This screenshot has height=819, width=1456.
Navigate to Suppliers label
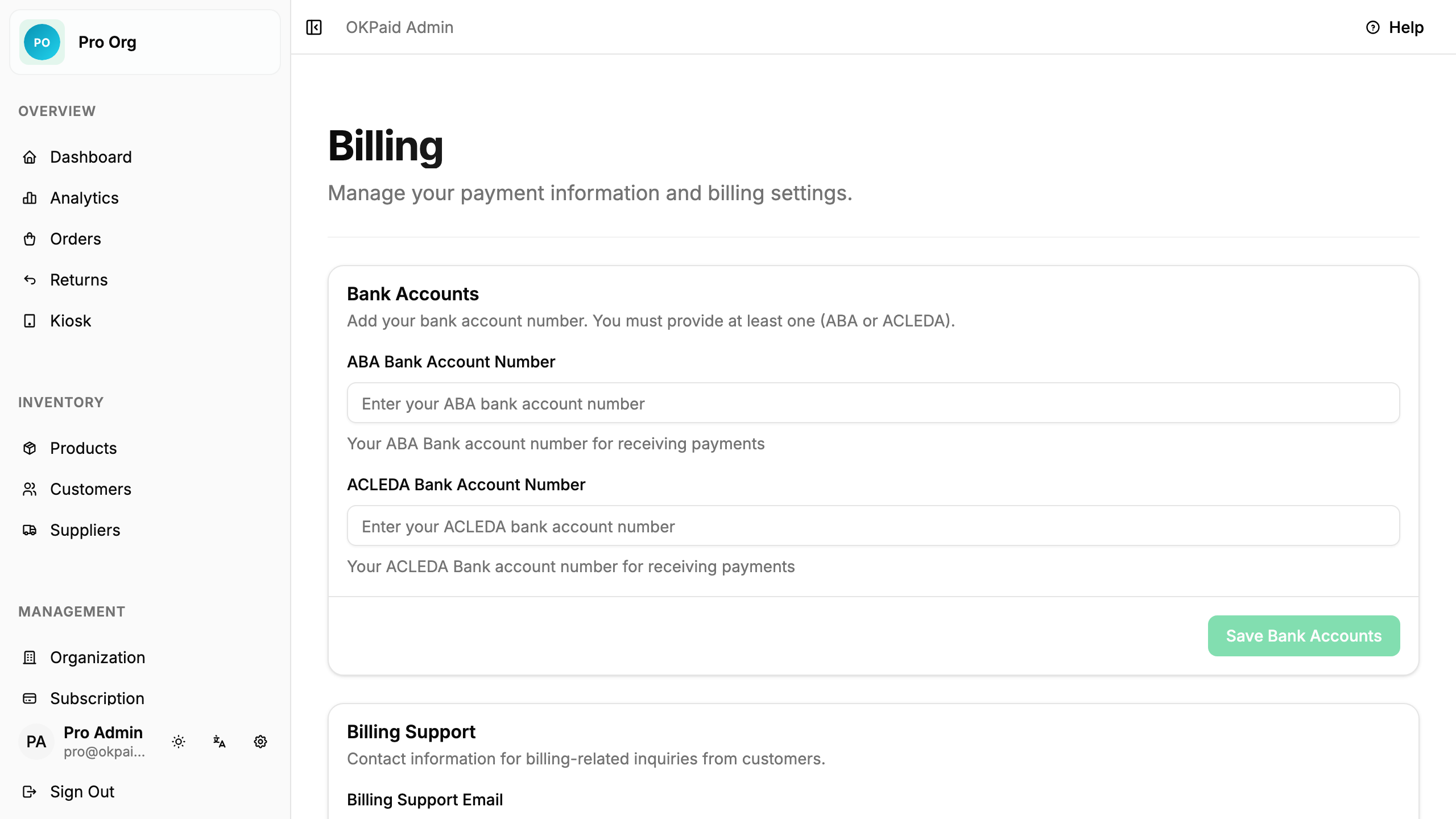click(85, 530)
